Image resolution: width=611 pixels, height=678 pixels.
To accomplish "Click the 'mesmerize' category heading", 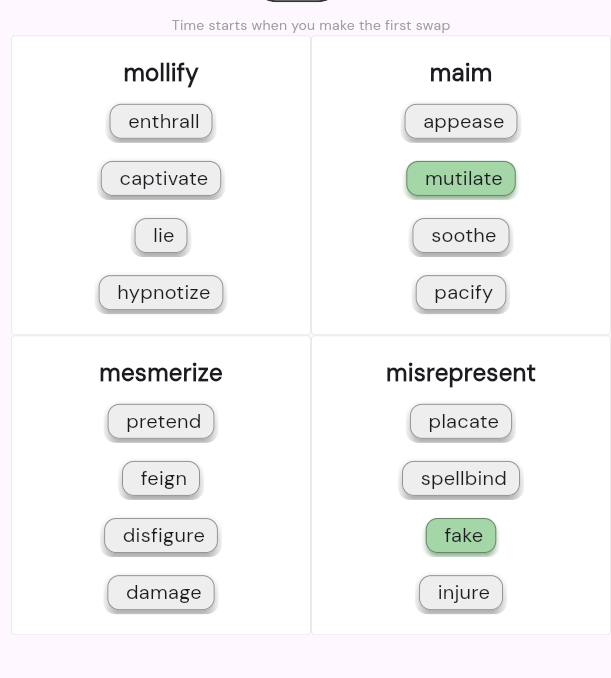I will 161,373.
